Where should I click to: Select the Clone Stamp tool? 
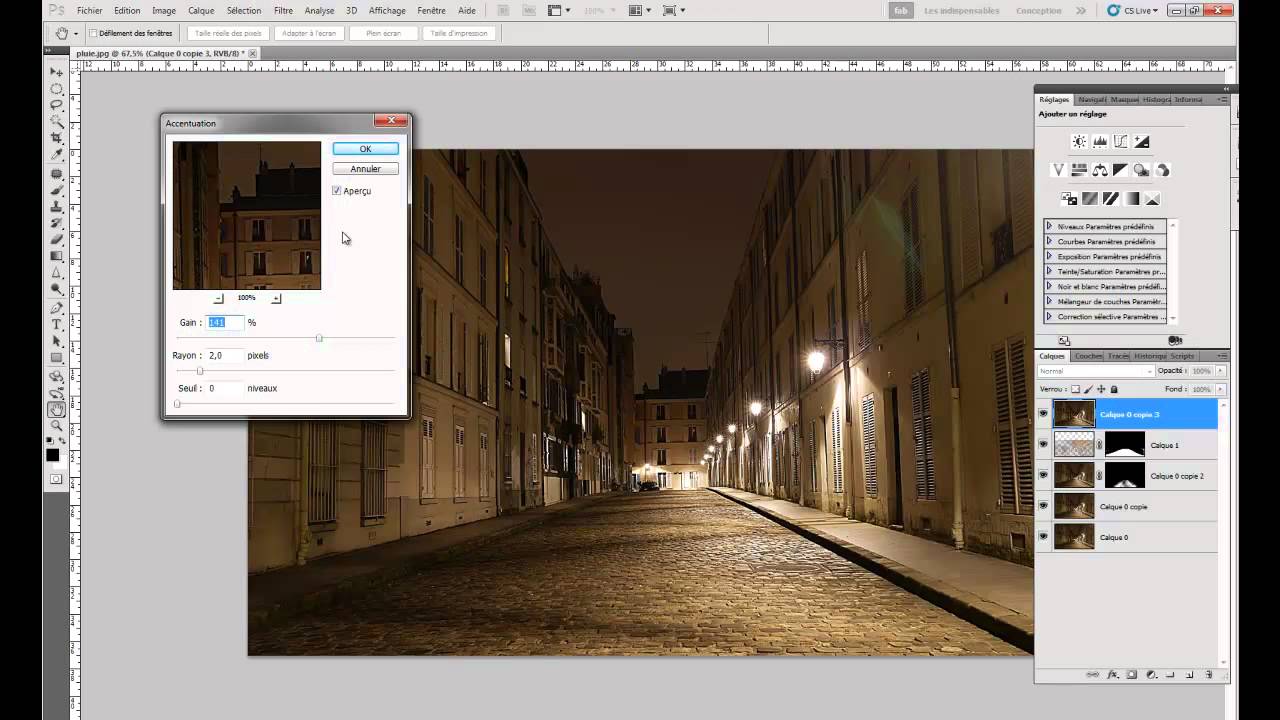coord(56,207)
